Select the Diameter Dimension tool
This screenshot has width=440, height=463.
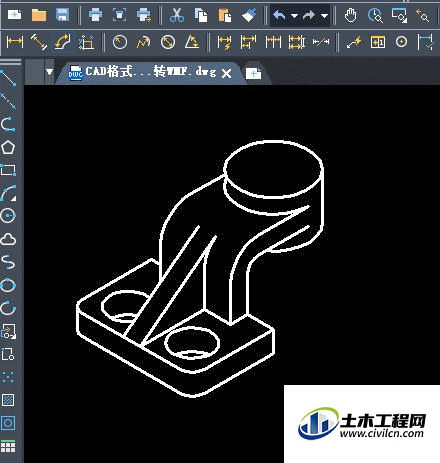pyautogui.click(x=168, y=42)
